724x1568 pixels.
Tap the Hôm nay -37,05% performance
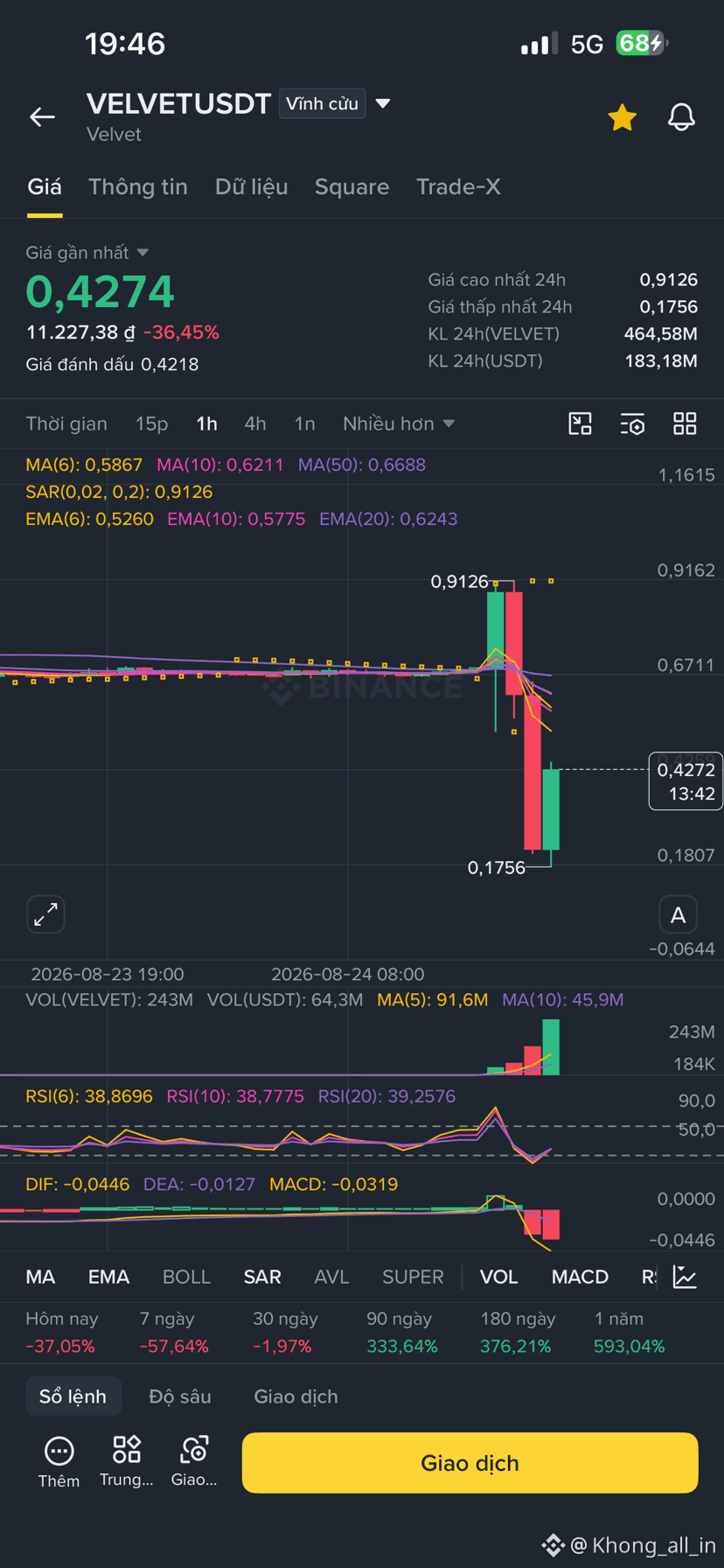(61, 1333)
